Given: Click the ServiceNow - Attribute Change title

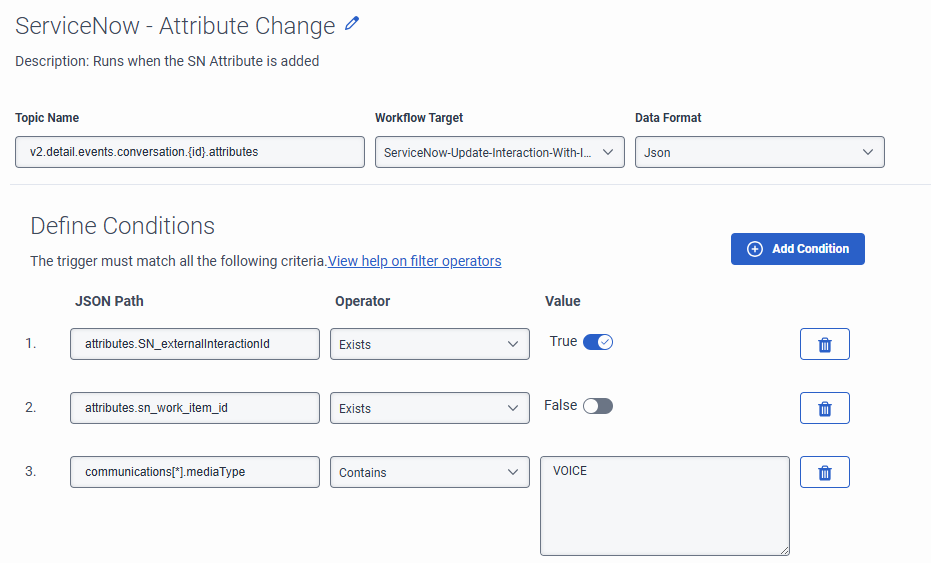Looking at the screenshot, I should (x=175, y=26).
